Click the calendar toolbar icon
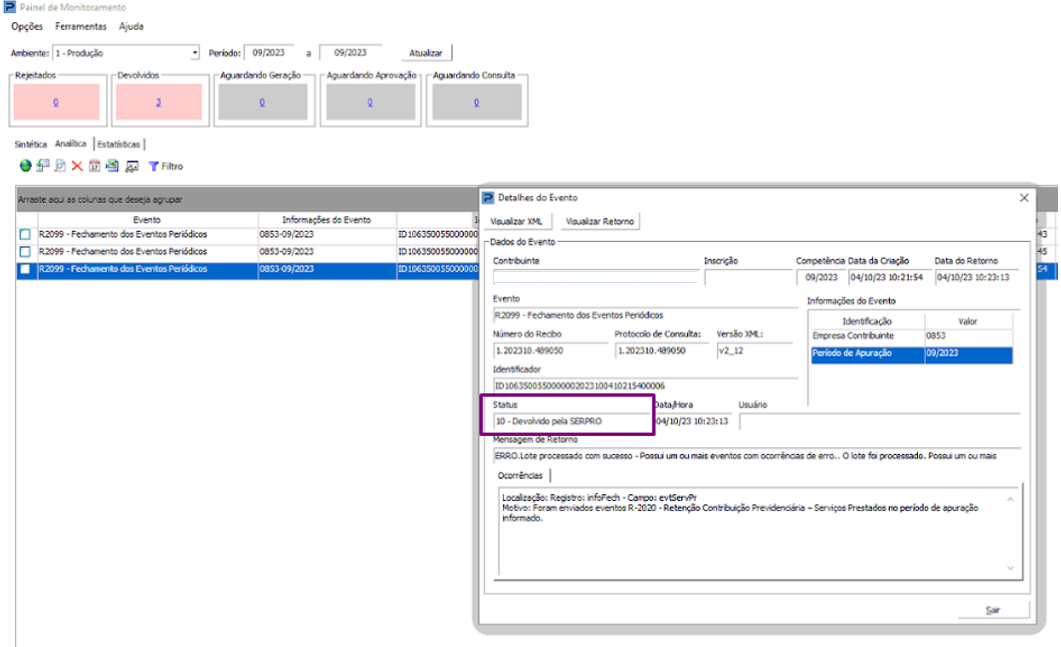The width and height of the screenshot is (1061, 647). 95,166
